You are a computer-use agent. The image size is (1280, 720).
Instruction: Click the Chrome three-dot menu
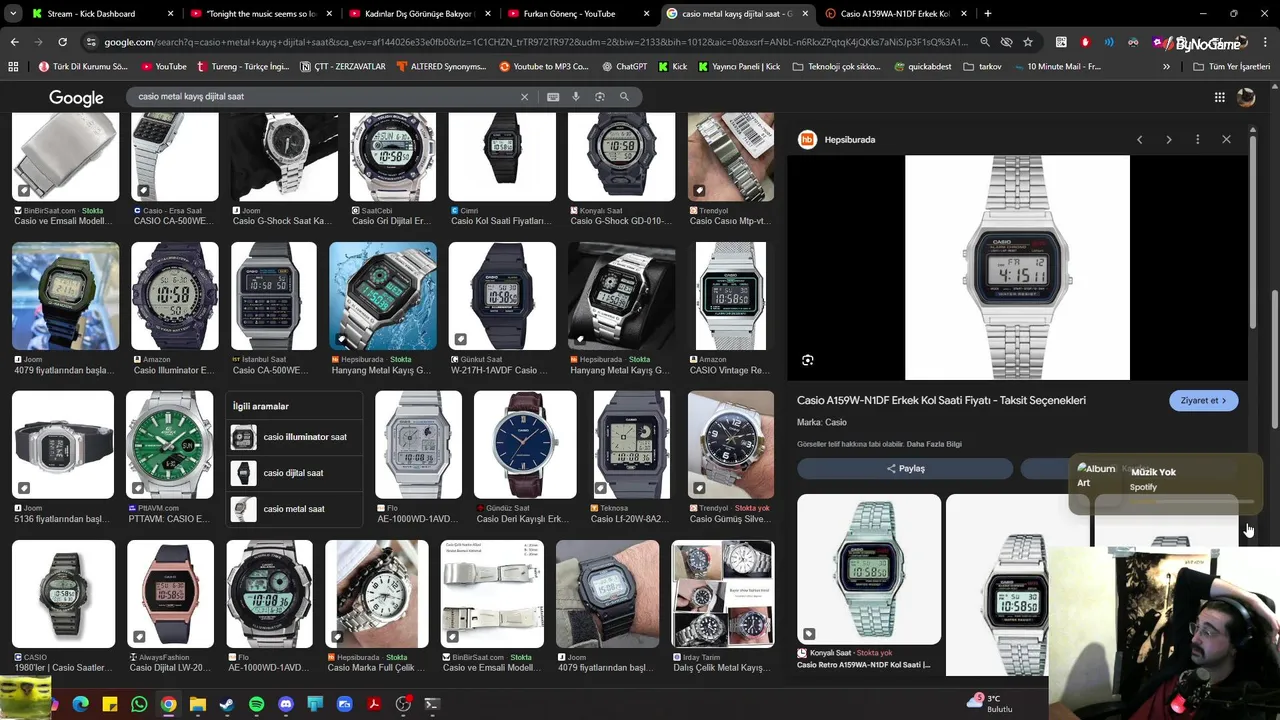tap(1265, 42)
